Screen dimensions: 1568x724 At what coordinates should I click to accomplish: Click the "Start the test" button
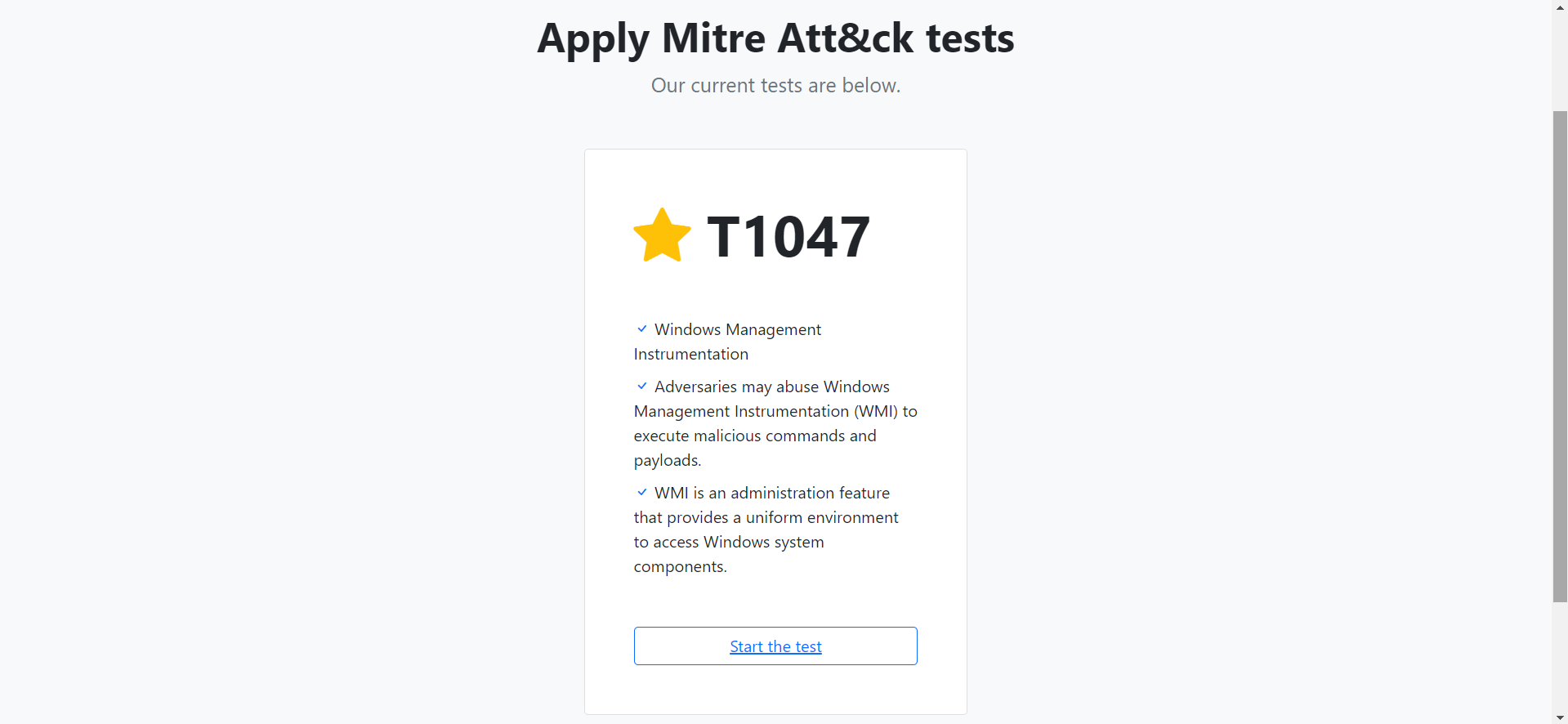click(775, 646)
